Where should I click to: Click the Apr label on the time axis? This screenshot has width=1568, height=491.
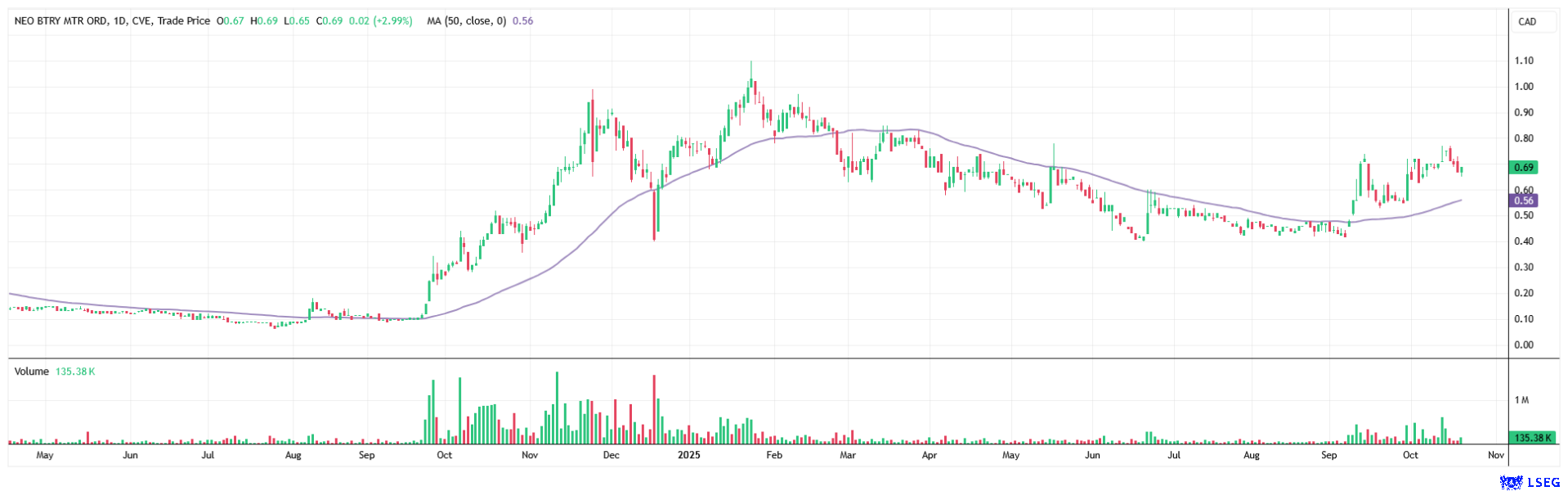click(x=929, y=455)
